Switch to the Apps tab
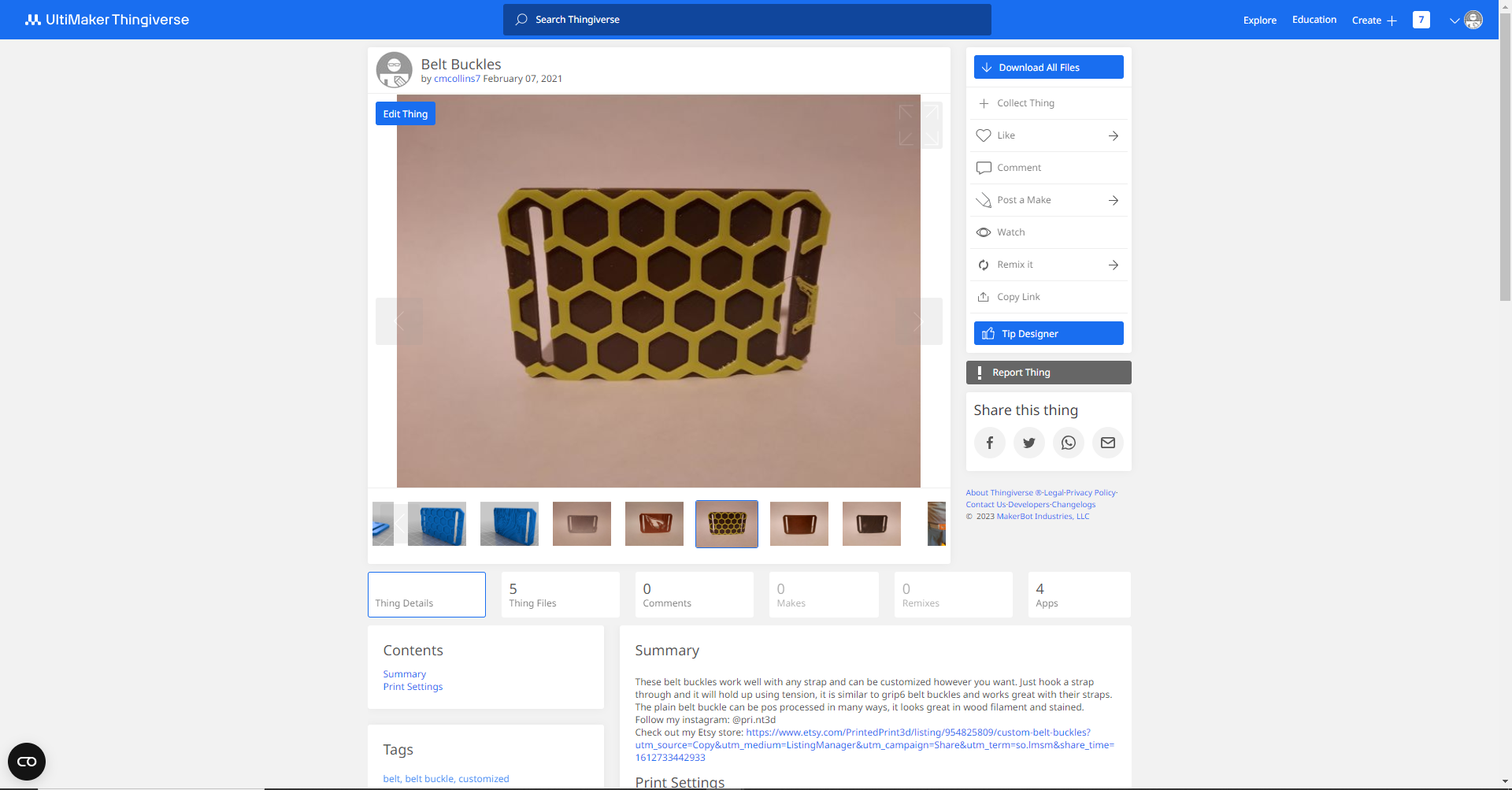 point(1080,595)
